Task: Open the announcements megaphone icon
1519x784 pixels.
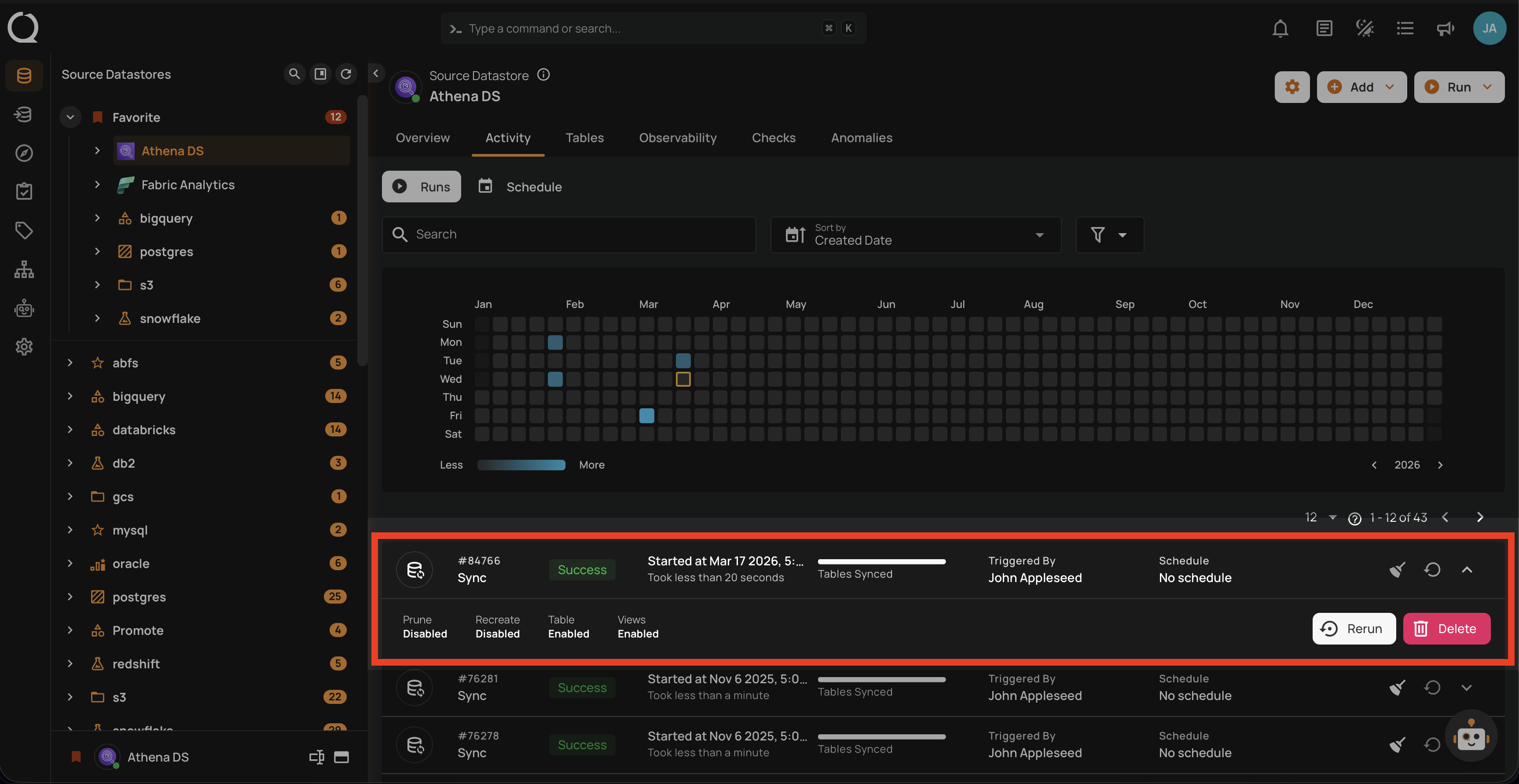Action: (1445, 28)
